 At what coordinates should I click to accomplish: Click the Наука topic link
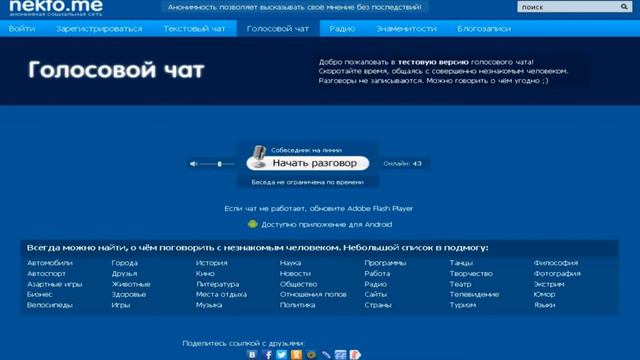click(290, 263)
